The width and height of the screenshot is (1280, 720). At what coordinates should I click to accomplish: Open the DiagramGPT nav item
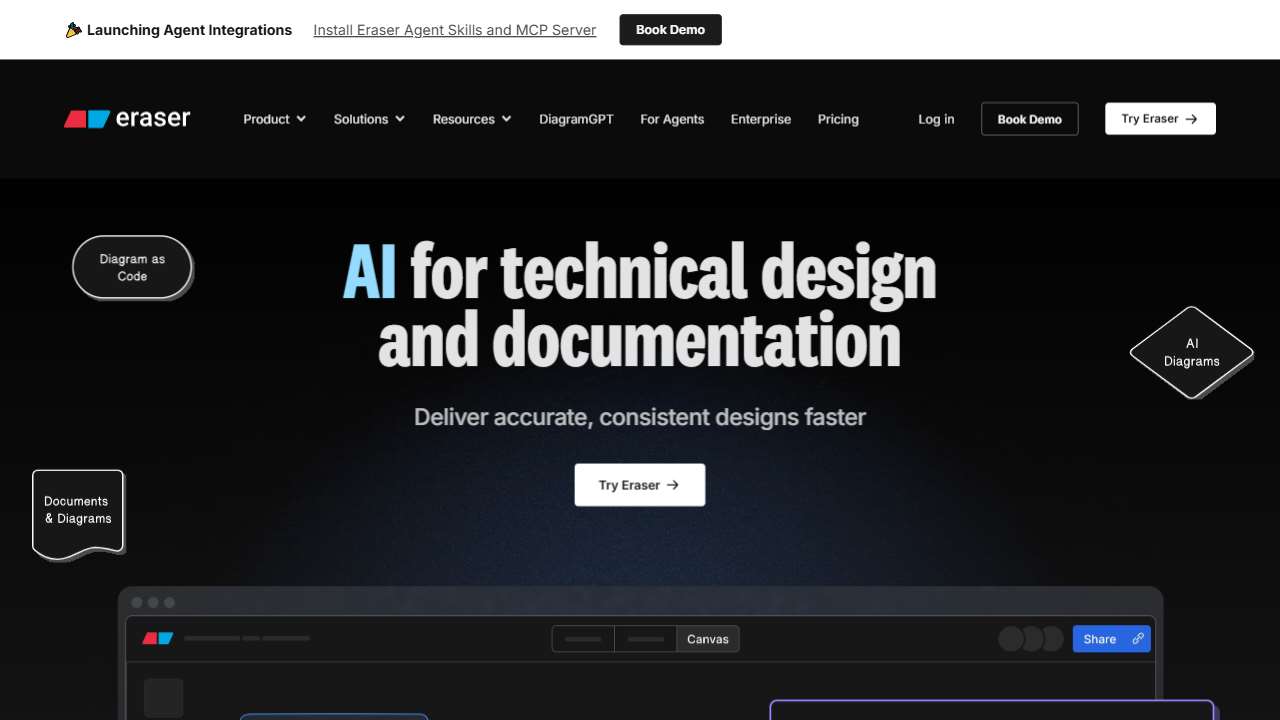point(576,119)
